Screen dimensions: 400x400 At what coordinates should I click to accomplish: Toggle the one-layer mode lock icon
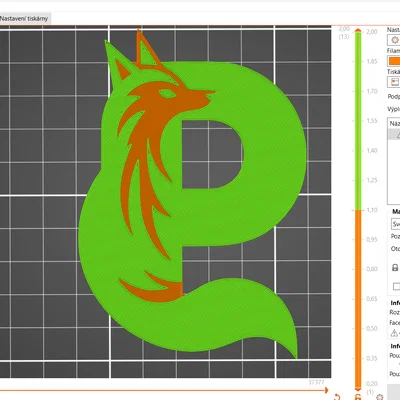point(358,397)
